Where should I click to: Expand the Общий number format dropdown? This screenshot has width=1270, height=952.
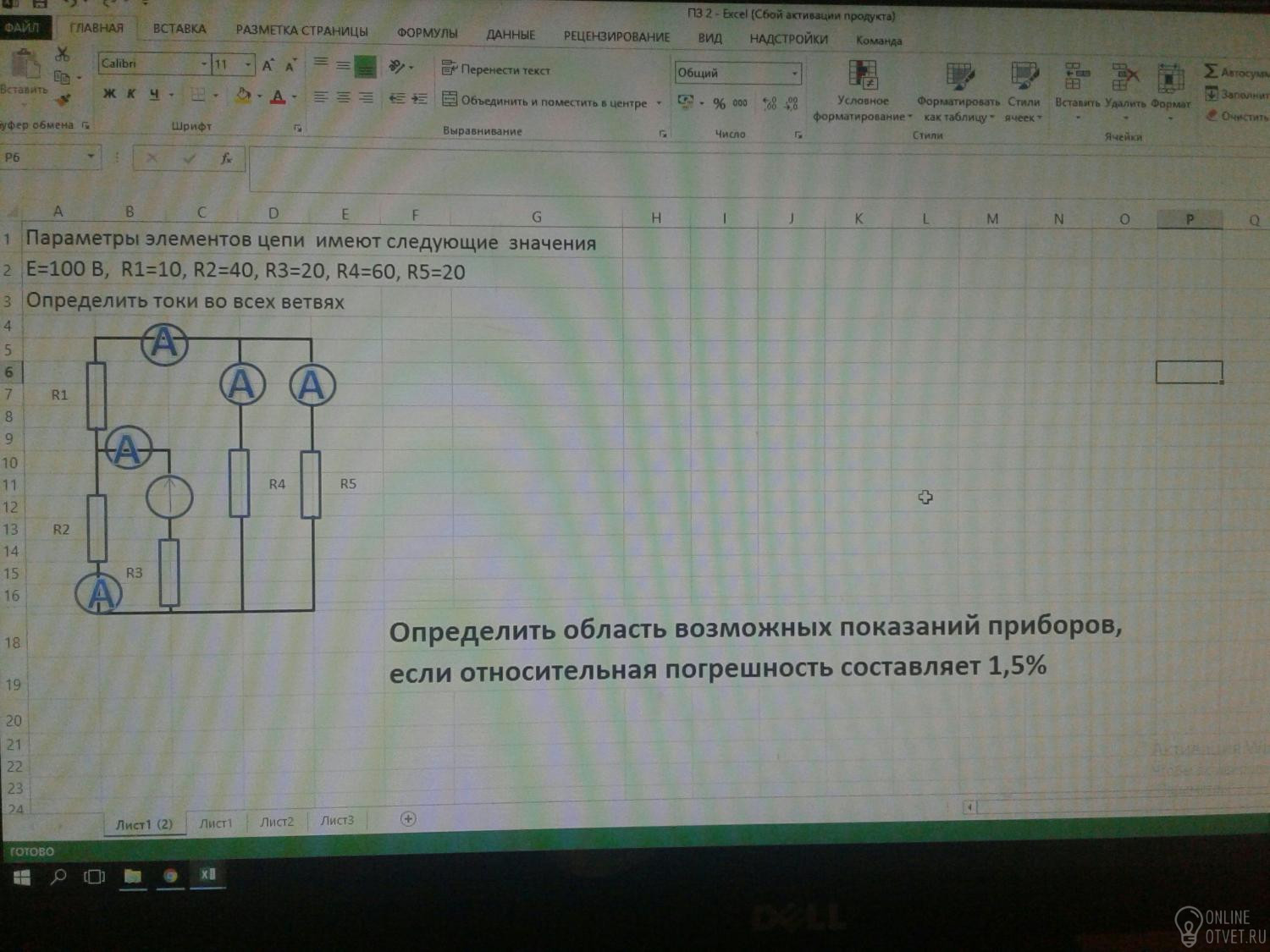794,74
